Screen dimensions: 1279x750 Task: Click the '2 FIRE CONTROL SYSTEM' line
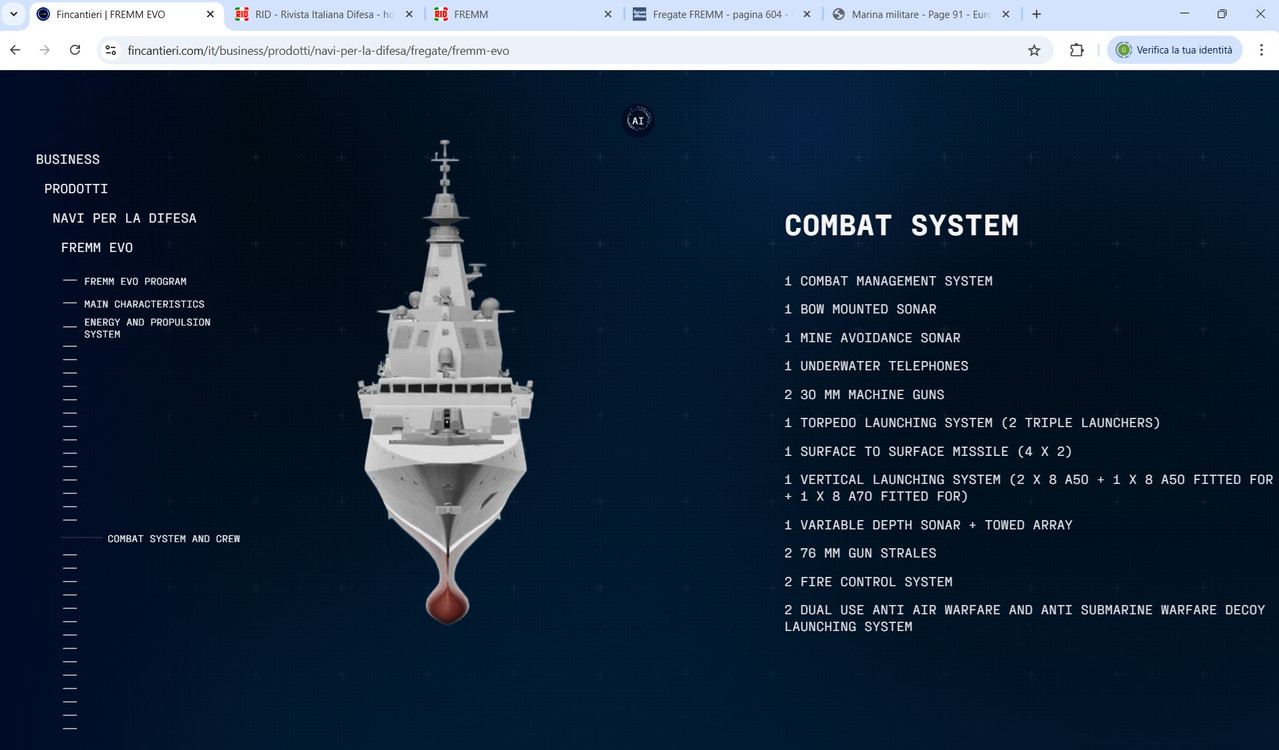869,582
